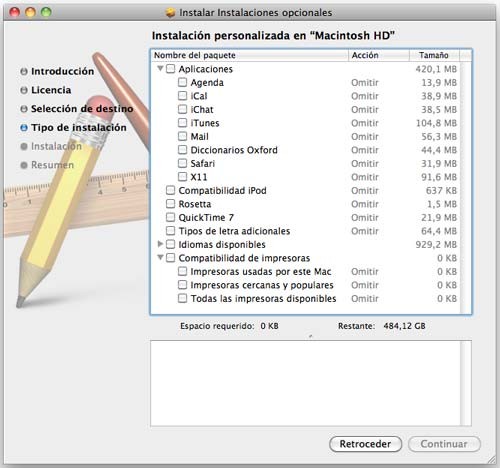Click the Acción column header
Screen dimensions: 500x468
[x=379, y=55]
